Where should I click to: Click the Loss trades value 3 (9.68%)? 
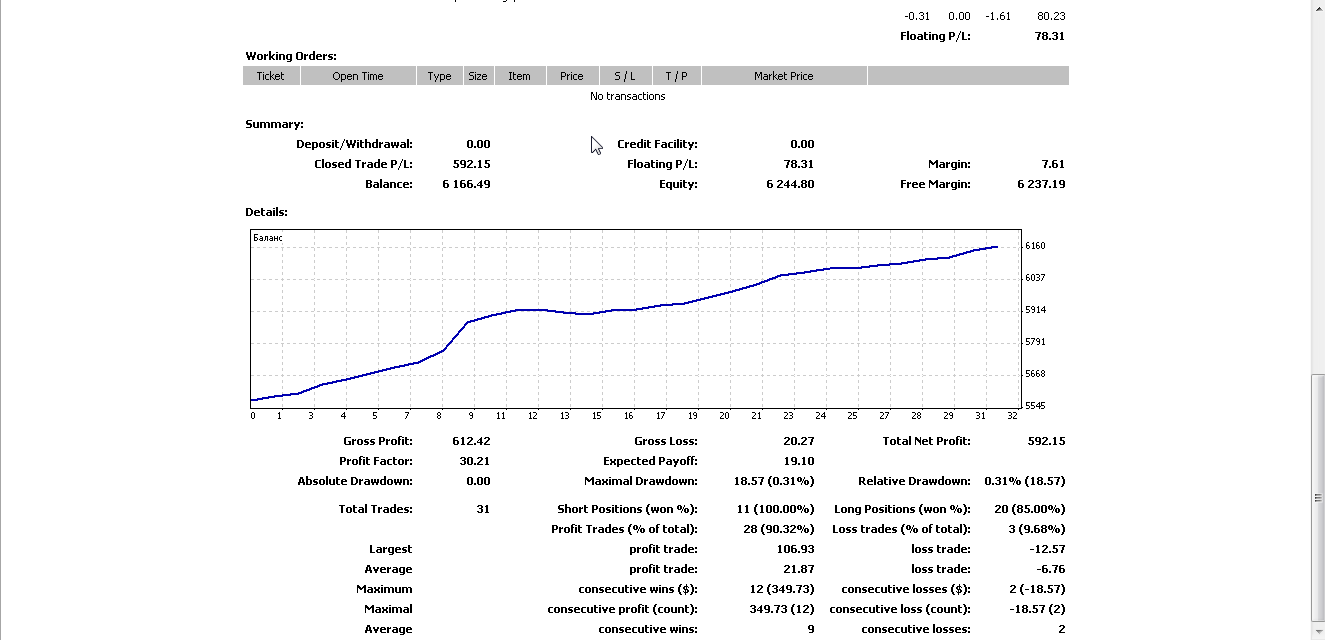tap(1035, 529)
